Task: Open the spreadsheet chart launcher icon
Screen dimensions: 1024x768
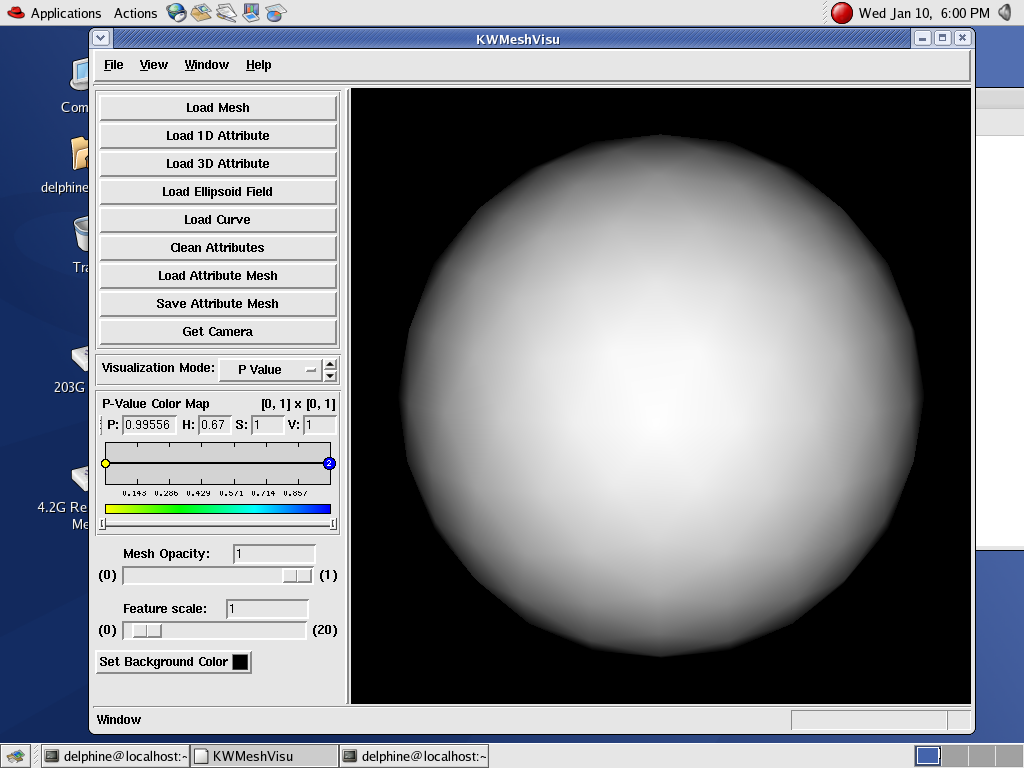Action: click(x=276, y=13)
